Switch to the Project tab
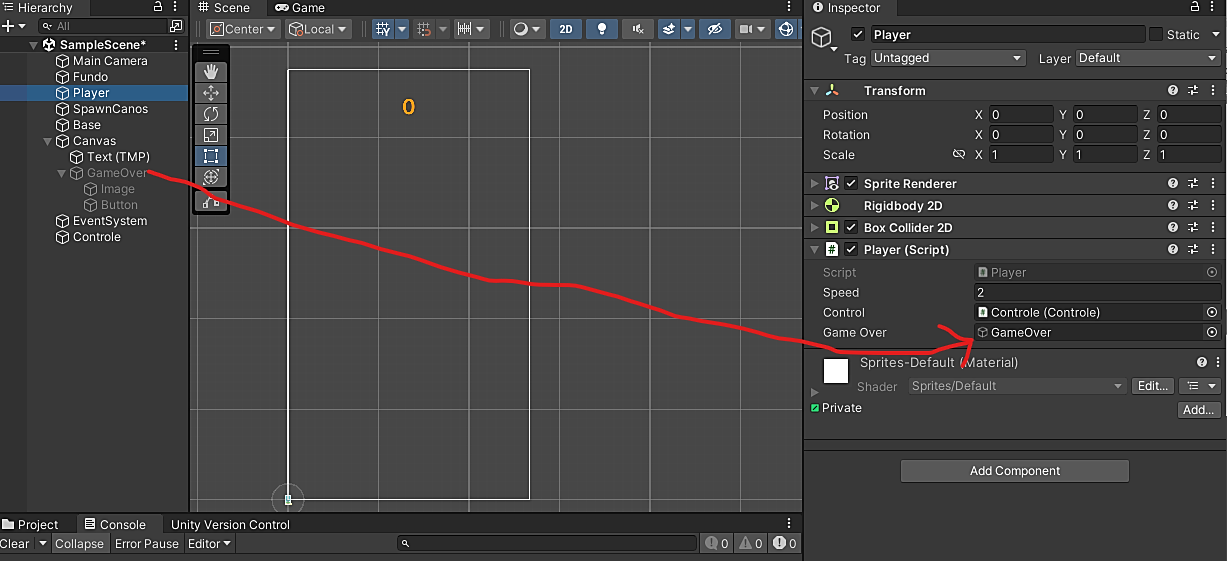The height and width of the screenshot is (561, 1227). coord(30,524)
